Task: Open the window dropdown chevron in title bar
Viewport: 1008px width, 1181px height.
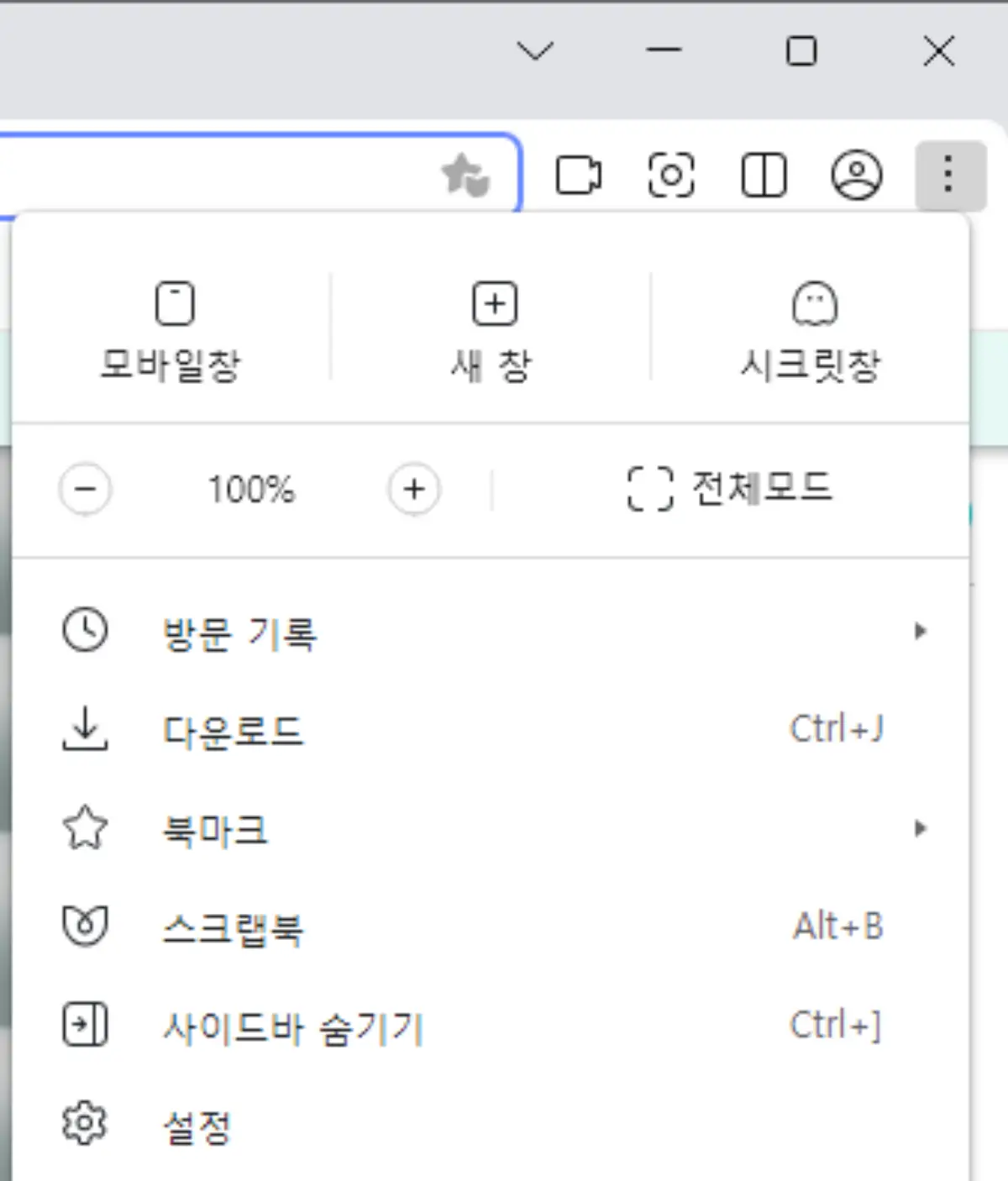Action: 535,50
